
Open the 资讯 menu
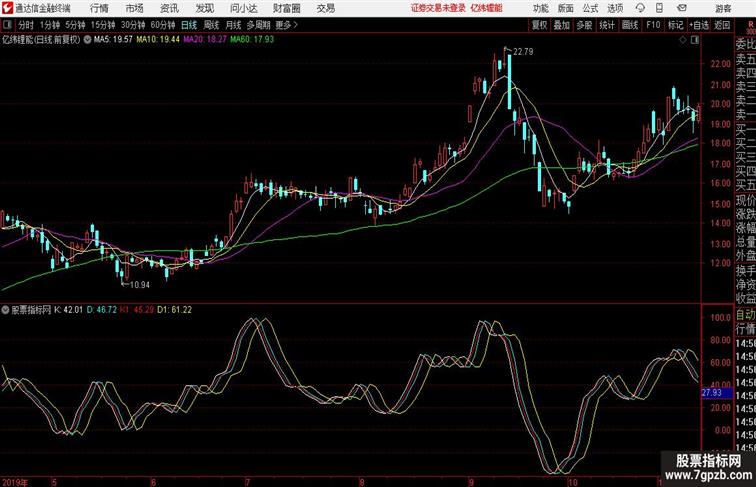click(169, 8)
